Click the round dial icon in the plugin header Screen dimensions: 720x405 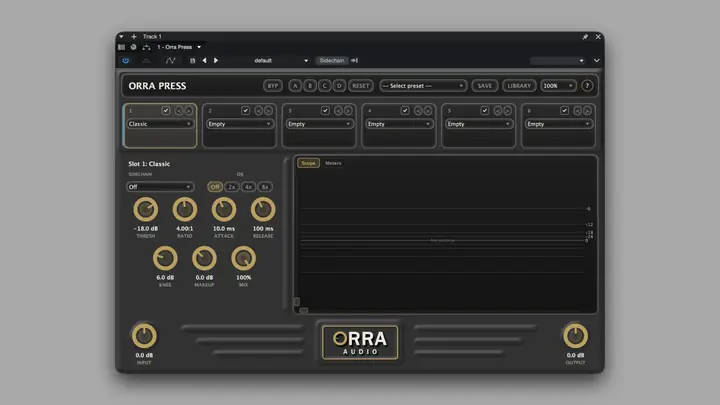[x=133, y=47]
